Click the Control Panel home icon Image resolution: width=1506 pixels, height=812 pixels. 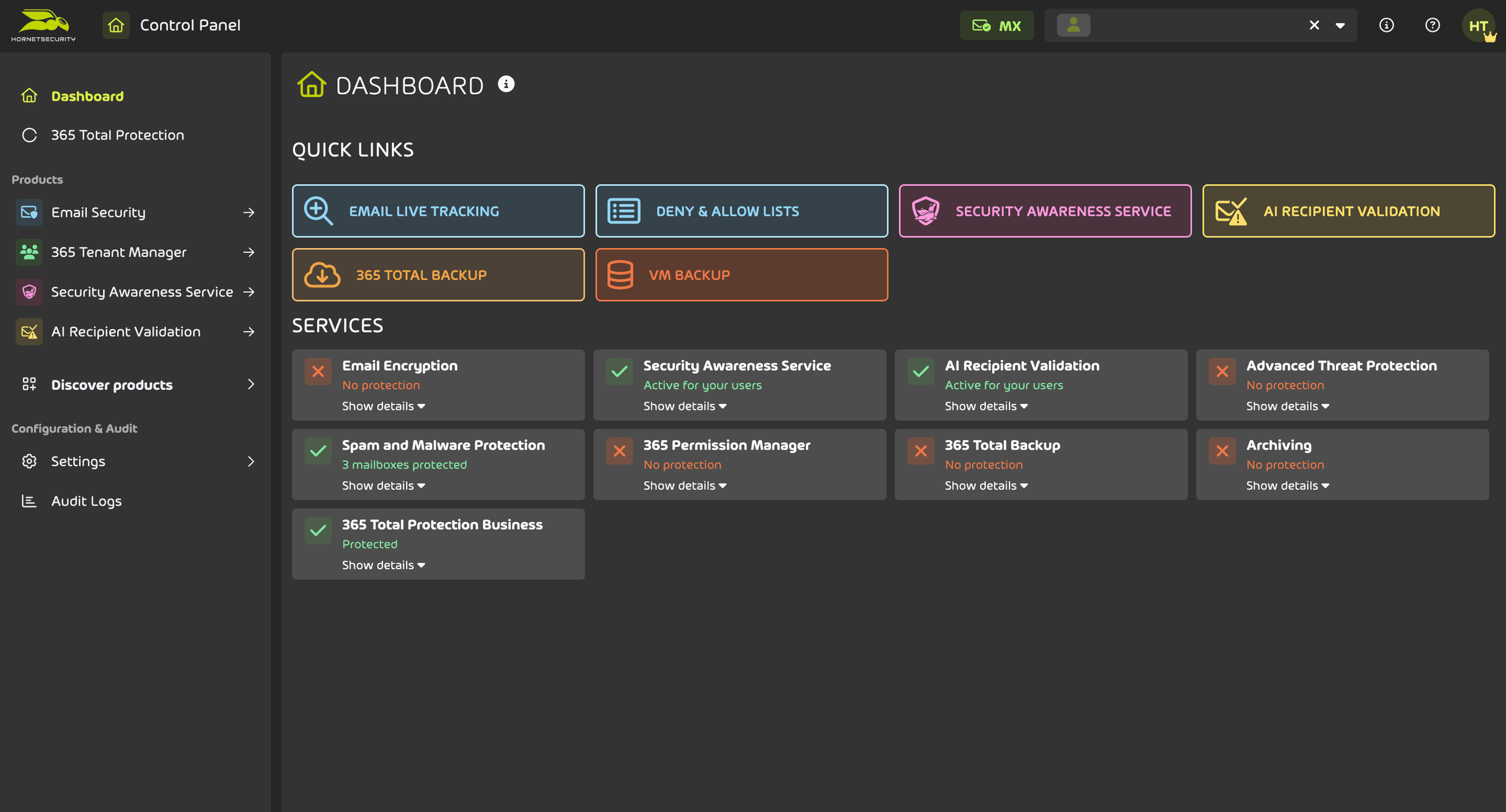(116, 25)
